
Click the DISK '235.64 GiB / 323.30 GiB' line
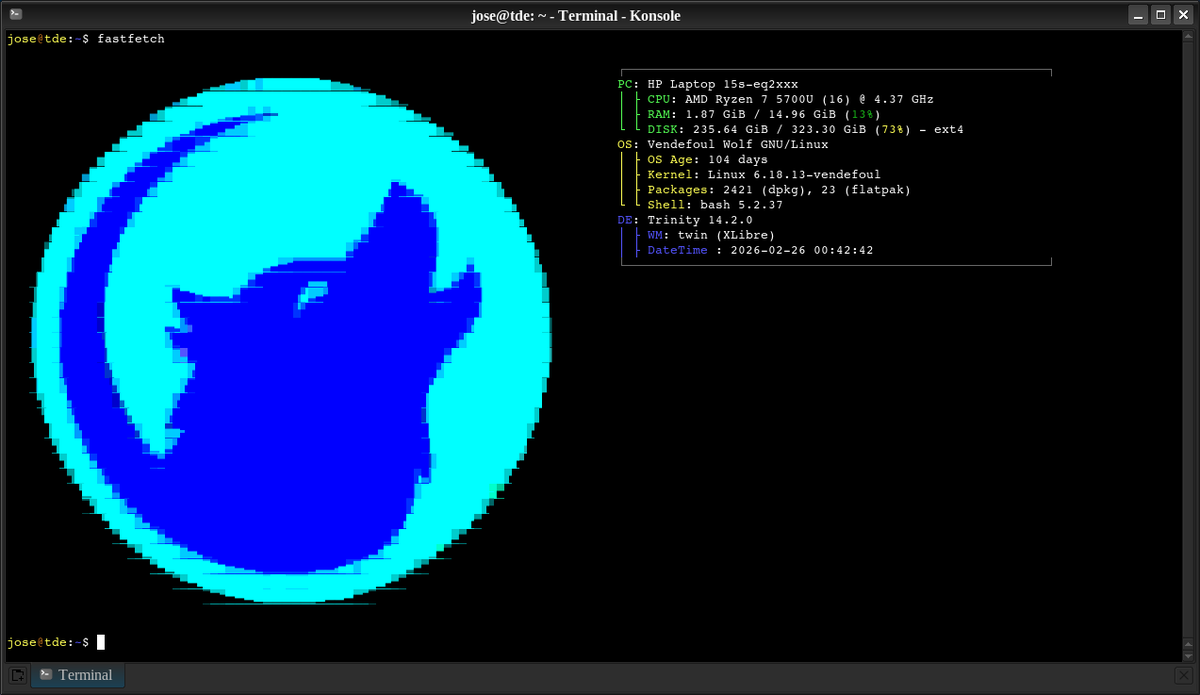(805, 130)
